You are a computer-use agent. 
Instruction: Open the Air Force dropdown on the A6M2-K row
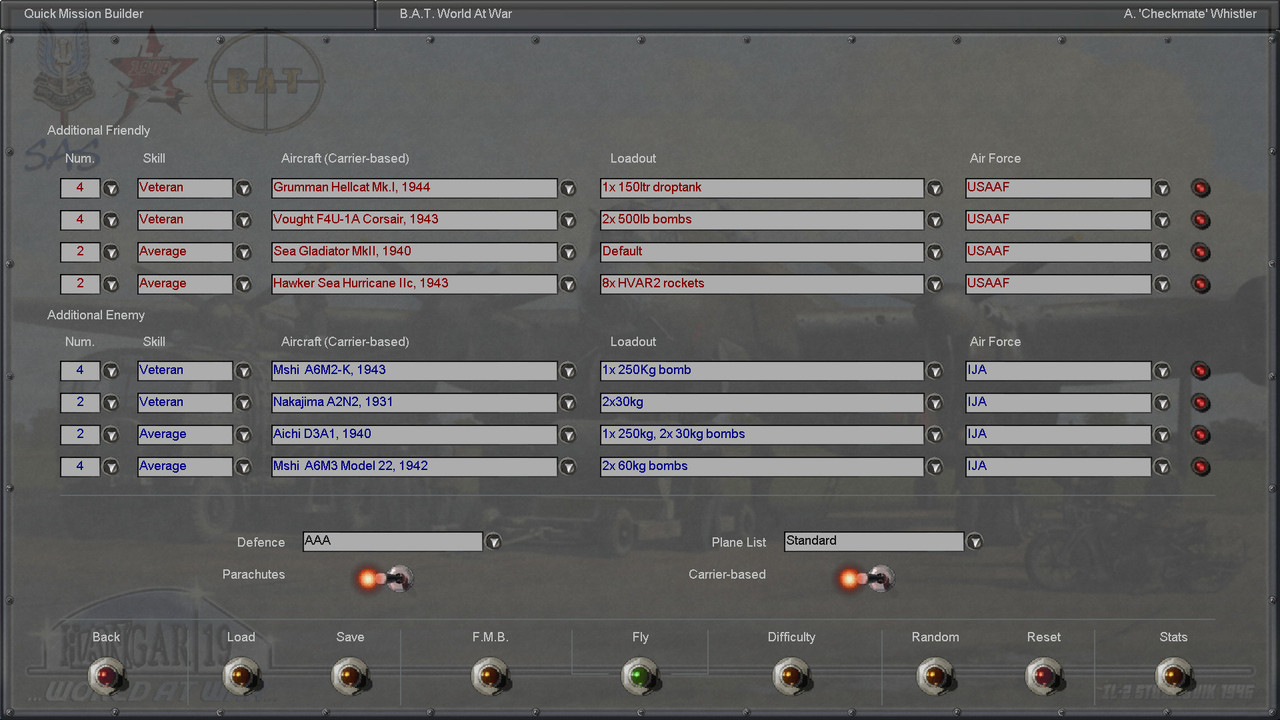pos(1162,371)
